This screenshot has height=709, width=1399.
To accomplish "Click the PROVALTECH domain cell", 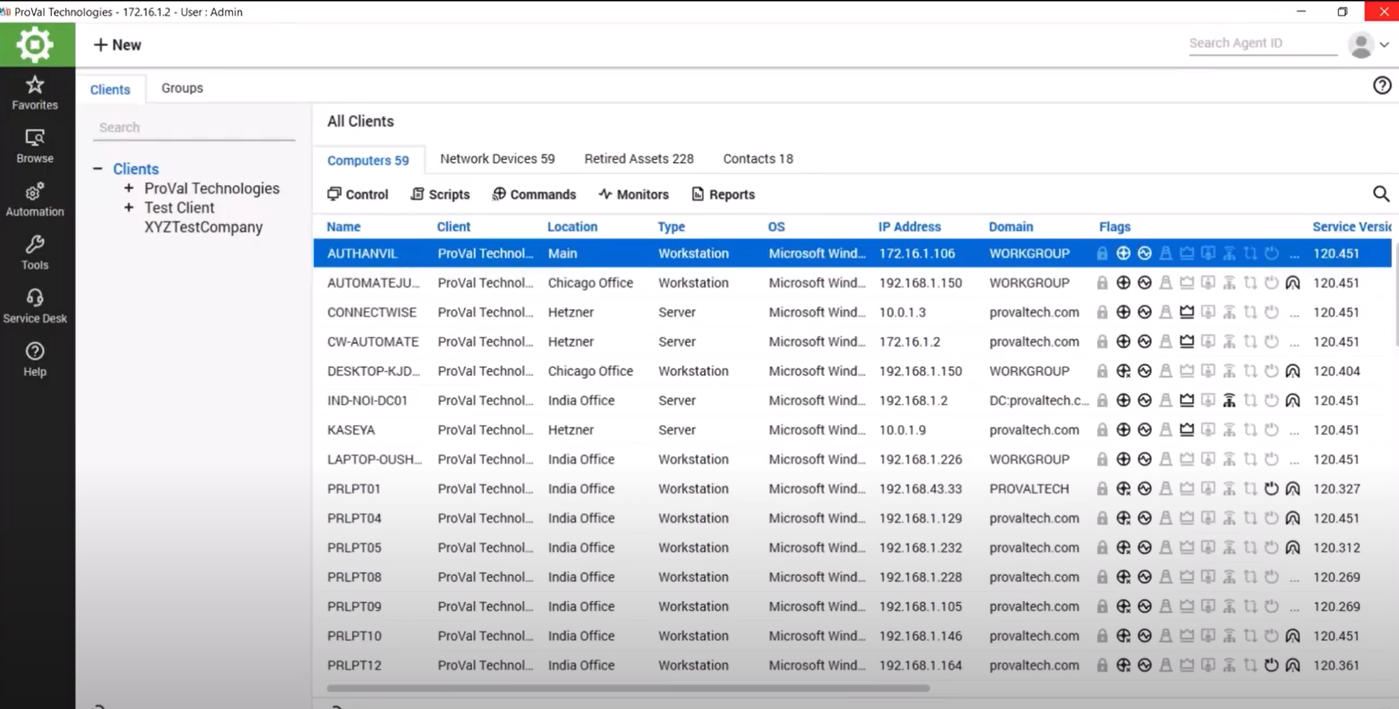I will click(x=1029, y=489).
